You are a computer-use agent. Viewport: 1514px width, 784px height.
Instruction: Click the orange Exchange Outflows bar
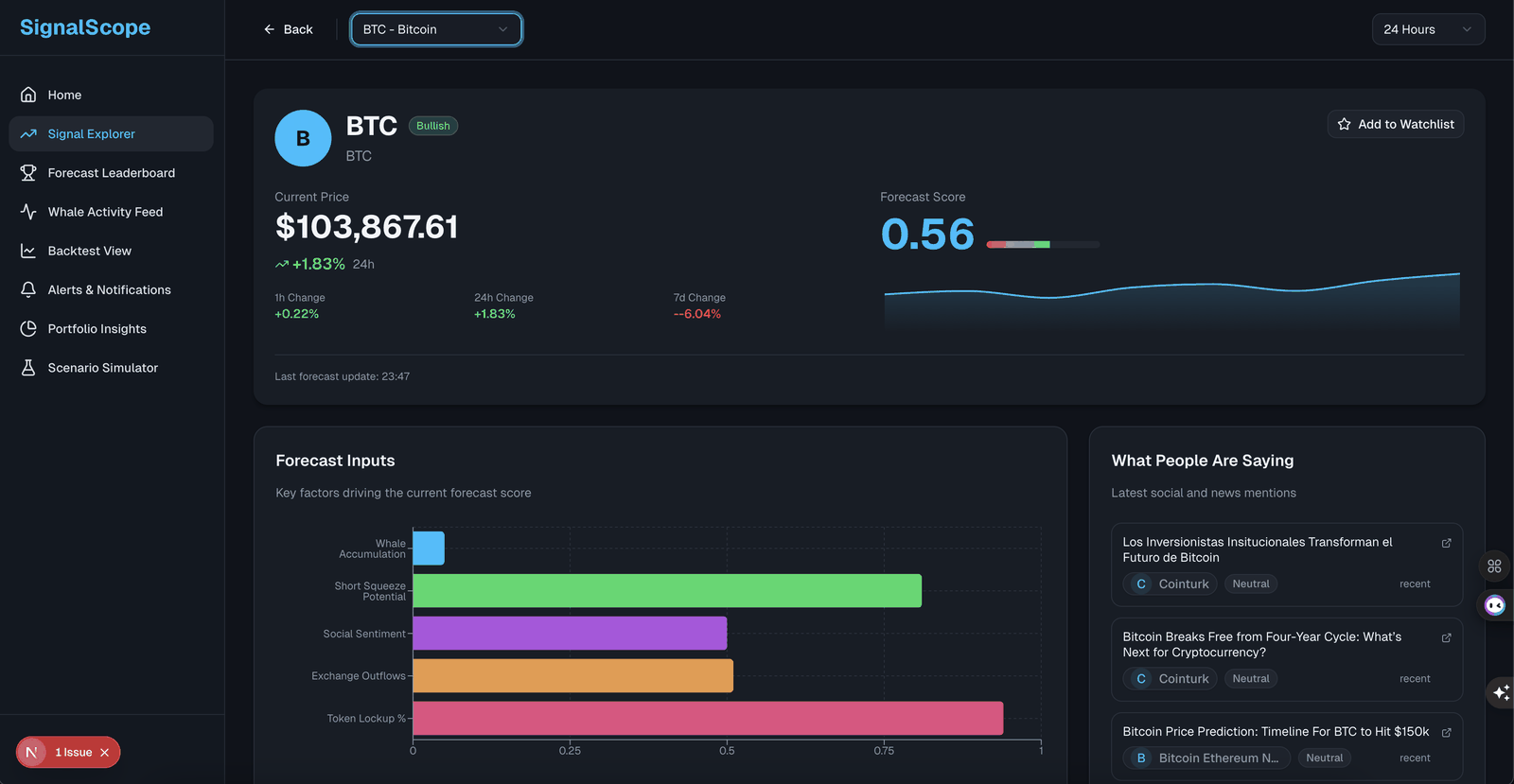pyautogui.click(x=573, y=676)
